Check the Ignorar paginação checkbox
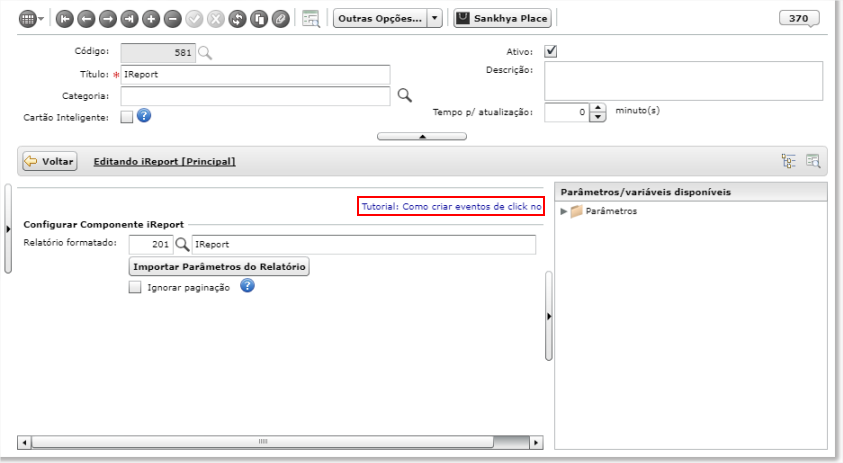Screen dimensions: 843x463 point(135,287)
